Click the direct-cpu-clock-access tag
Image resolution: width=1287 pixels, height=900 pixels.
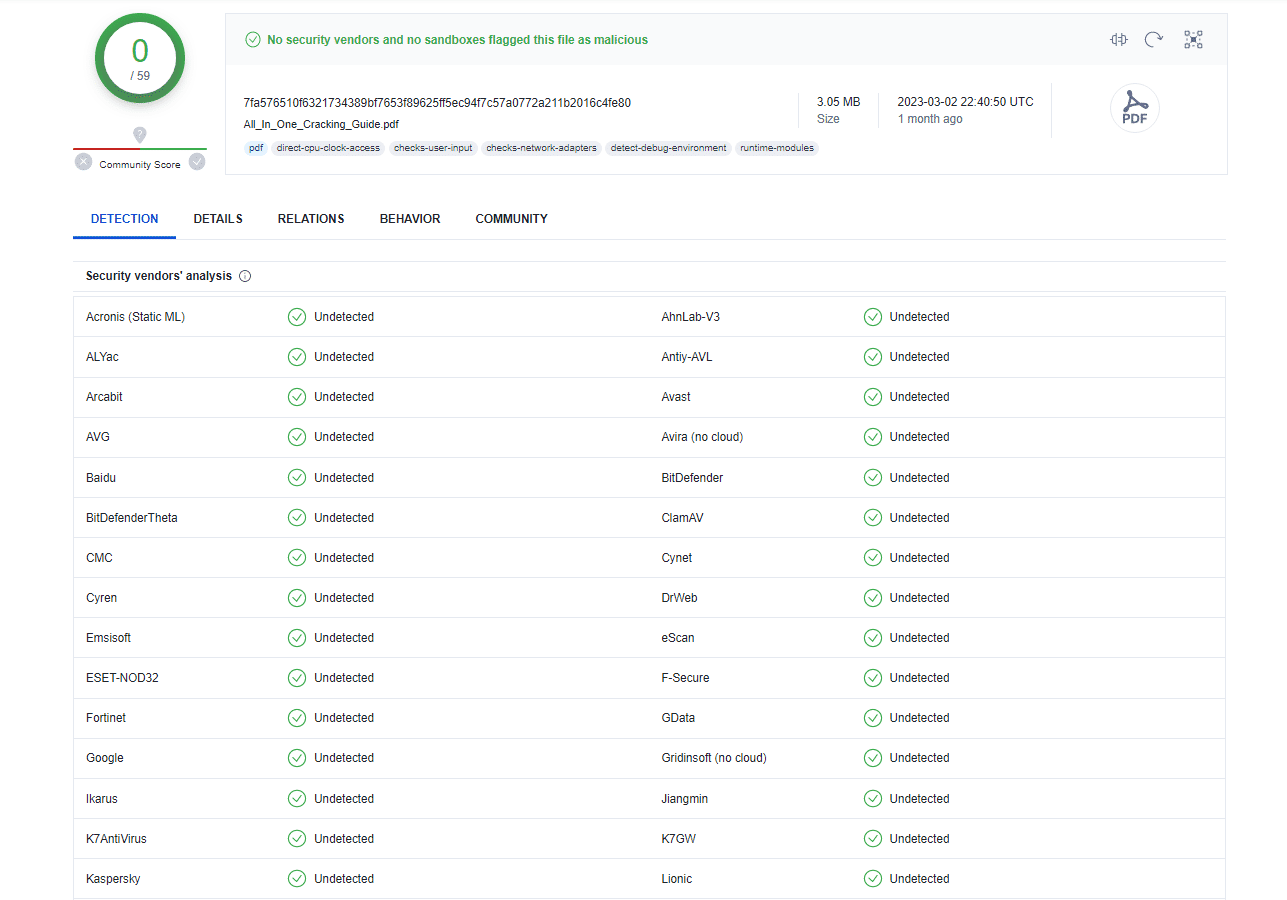tap(328, 148)
